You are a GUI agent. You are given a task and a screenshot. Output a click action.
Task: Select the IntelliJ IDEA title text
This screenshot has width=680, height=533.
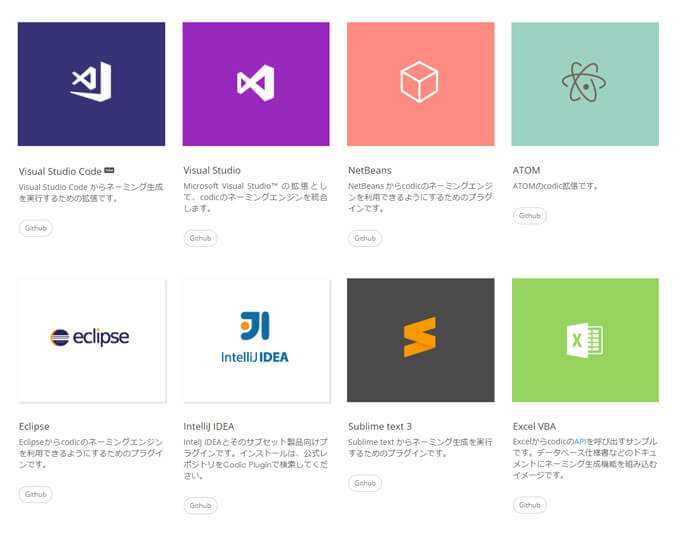tap(209, 426)
